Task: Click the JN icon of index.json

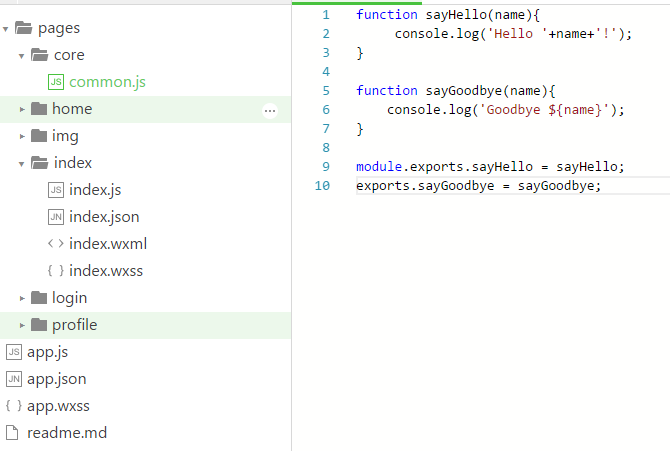Action: [56, 217]
